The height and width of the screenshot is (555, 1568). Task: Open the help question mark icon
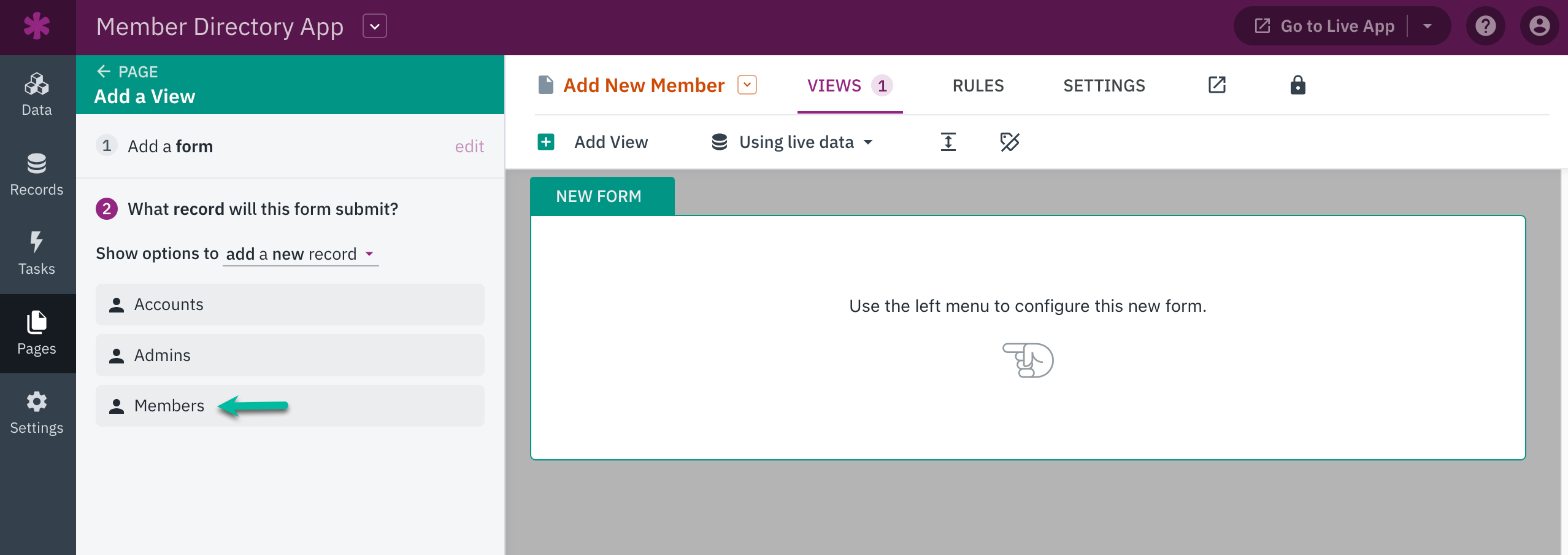click(x=1485, y=26)
